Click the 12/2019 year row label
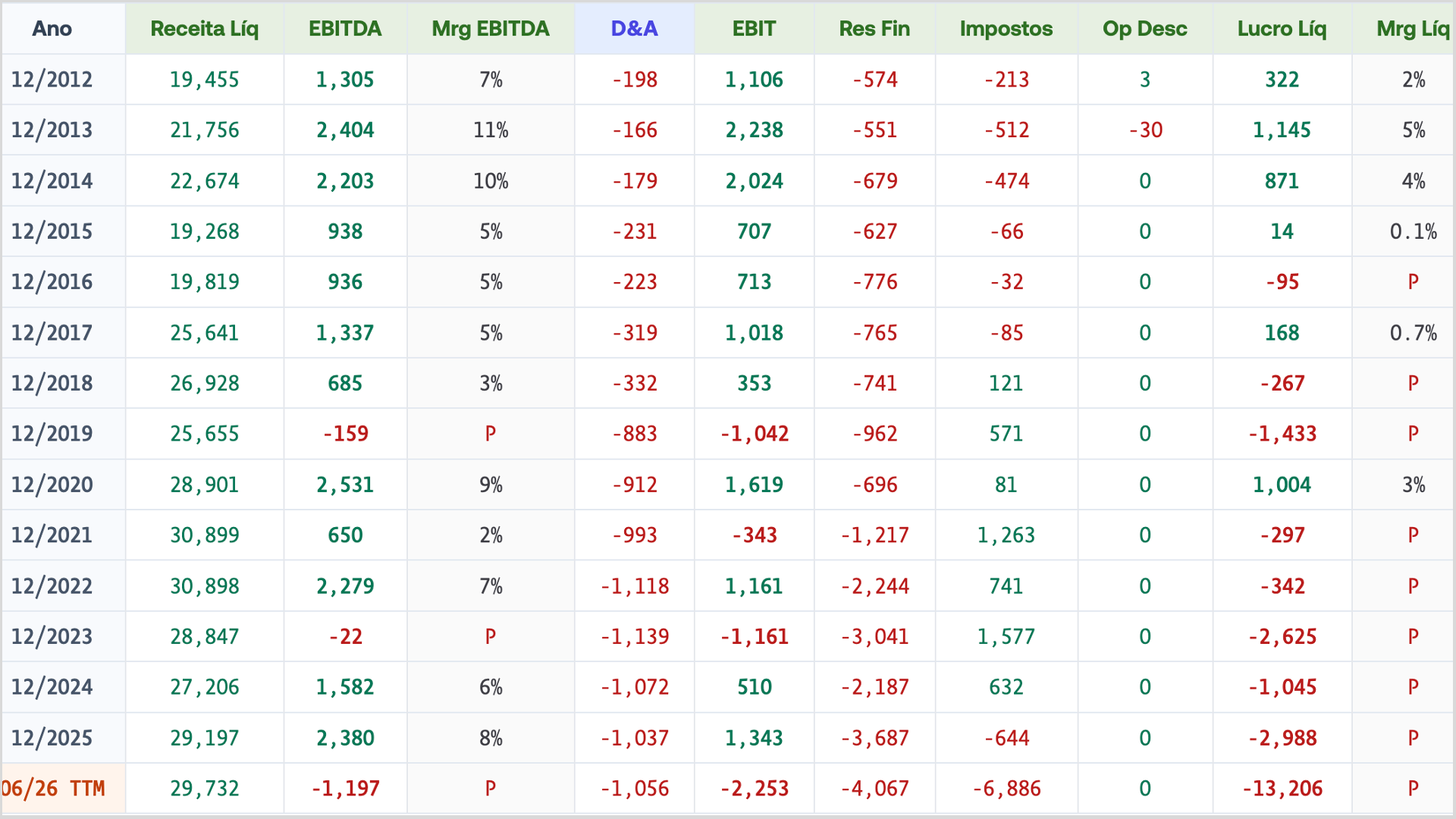The width and height of the screenshot is (1456, 819). pos(52,434)
